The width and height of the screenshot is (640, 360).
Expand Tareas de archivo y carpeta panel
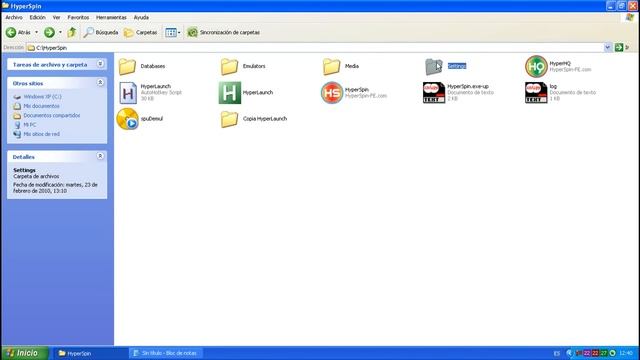coord(100,64)
